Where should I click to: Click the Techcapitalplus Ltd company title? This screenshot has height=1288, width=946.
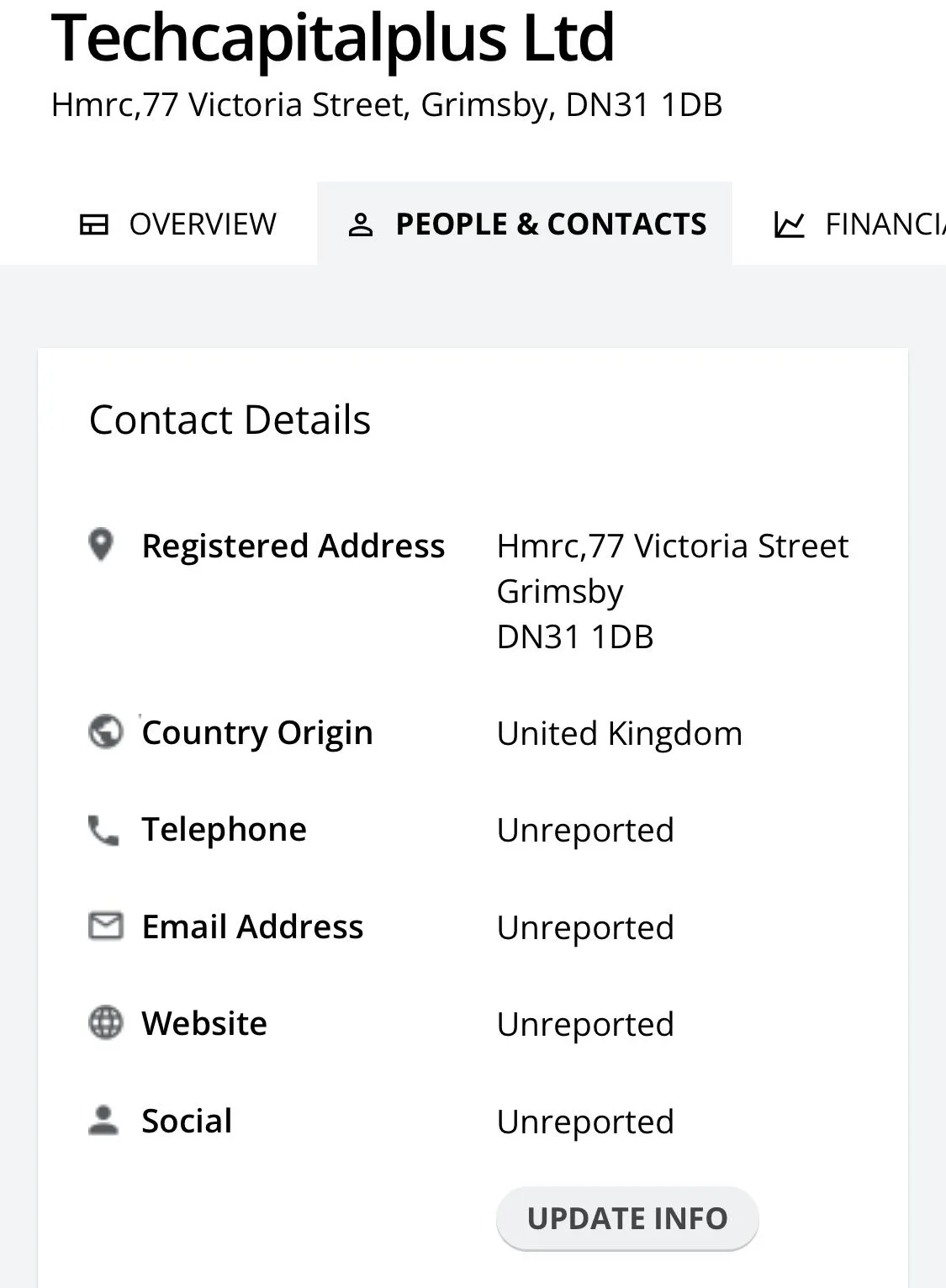tap(333, 38)
